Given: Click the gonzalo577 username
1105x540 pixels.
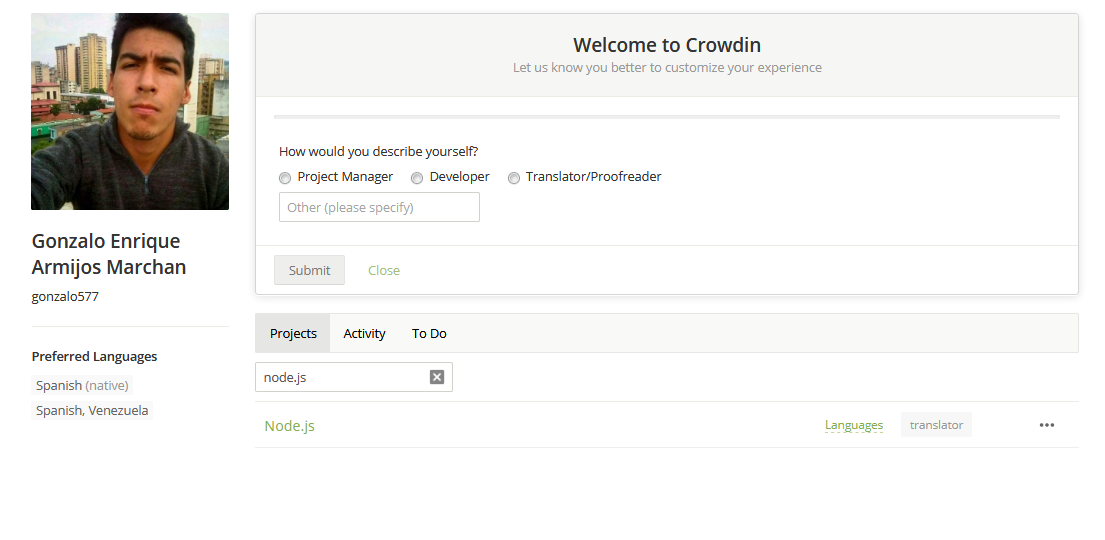Looking at the screenshot, I should 65,297.
